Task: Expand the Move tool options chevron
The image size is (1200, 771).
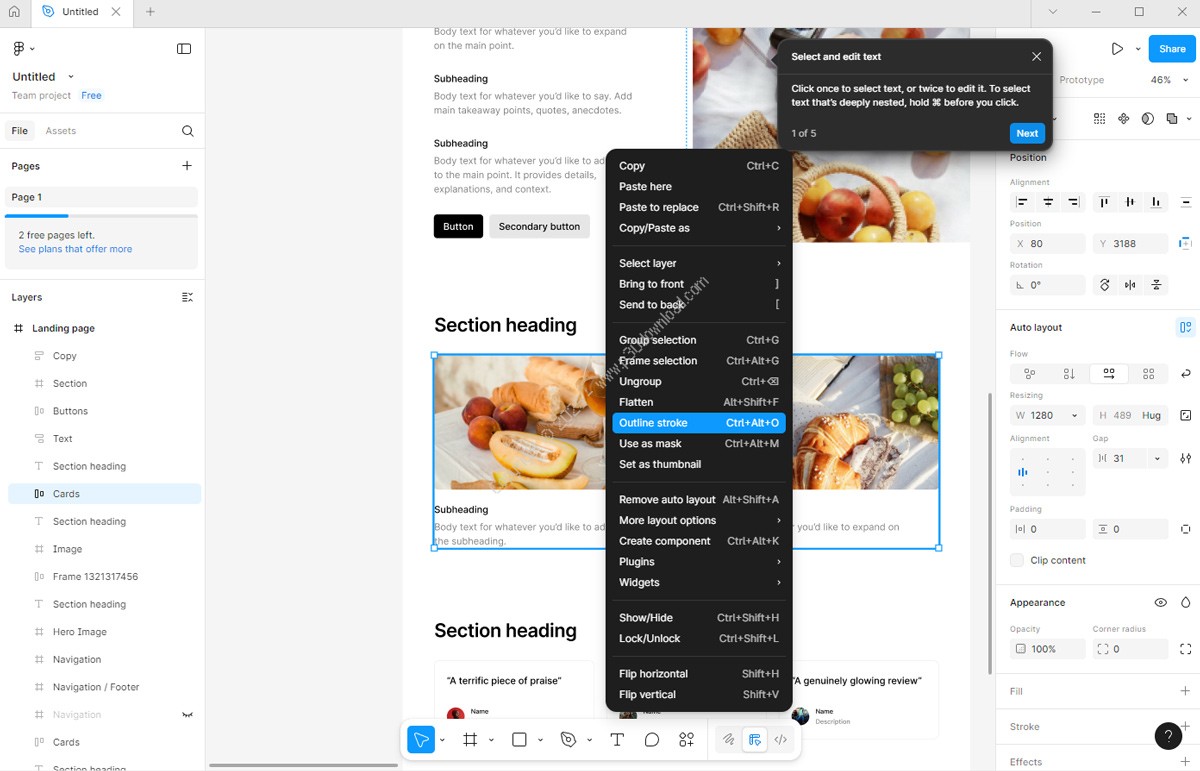Action: pos(443,740)
